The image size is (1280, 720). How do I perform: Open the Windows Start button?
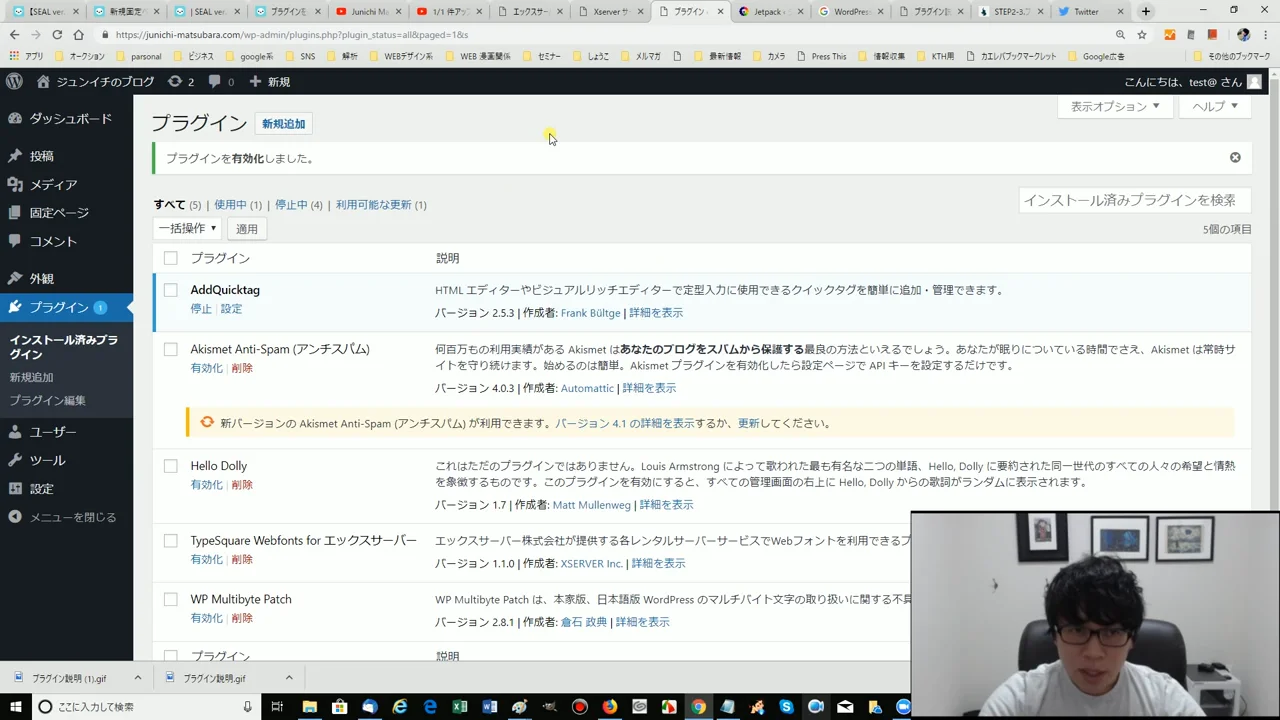click(16, 706)
